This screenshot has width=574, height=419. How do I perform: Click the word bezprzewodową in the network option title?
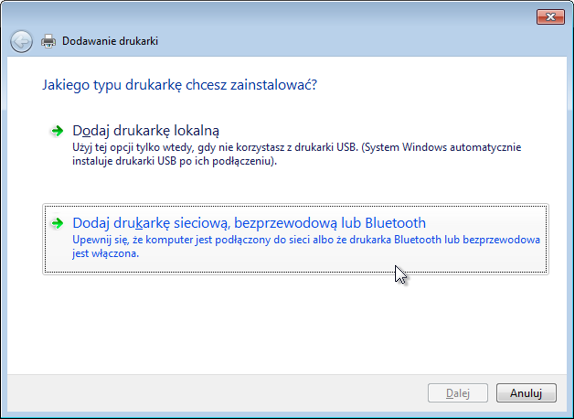[x=284, y=223]
